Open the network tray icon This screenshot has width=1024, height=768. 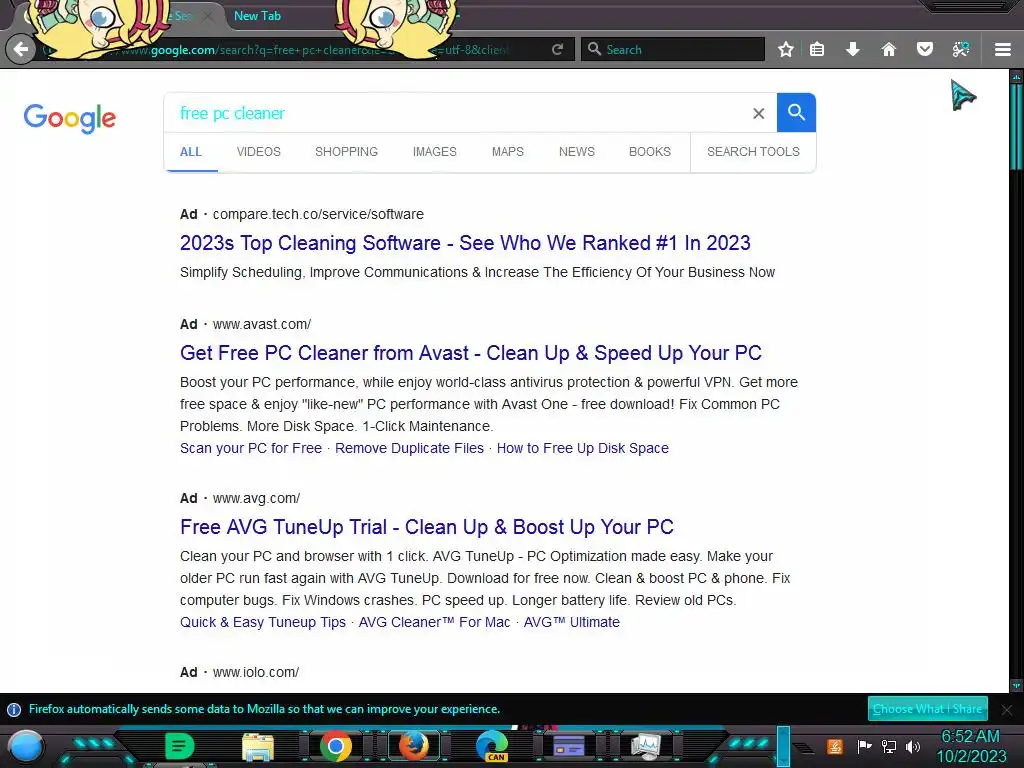tap(889, 746)
